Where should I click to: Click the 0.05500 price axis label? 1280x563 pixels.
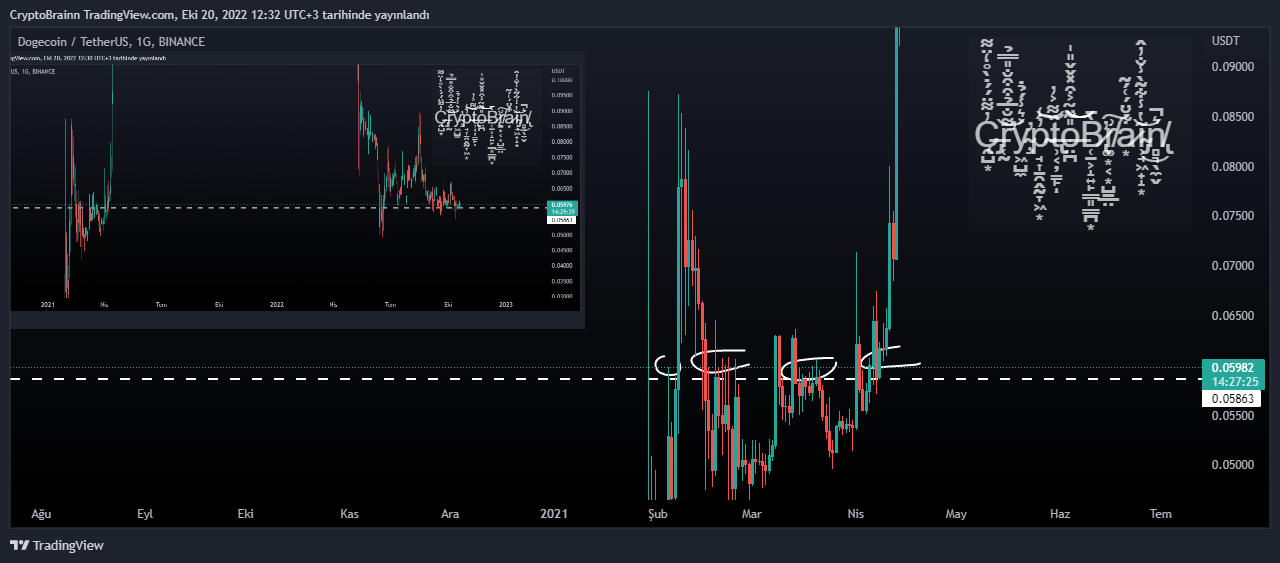tap(1231, 415)
